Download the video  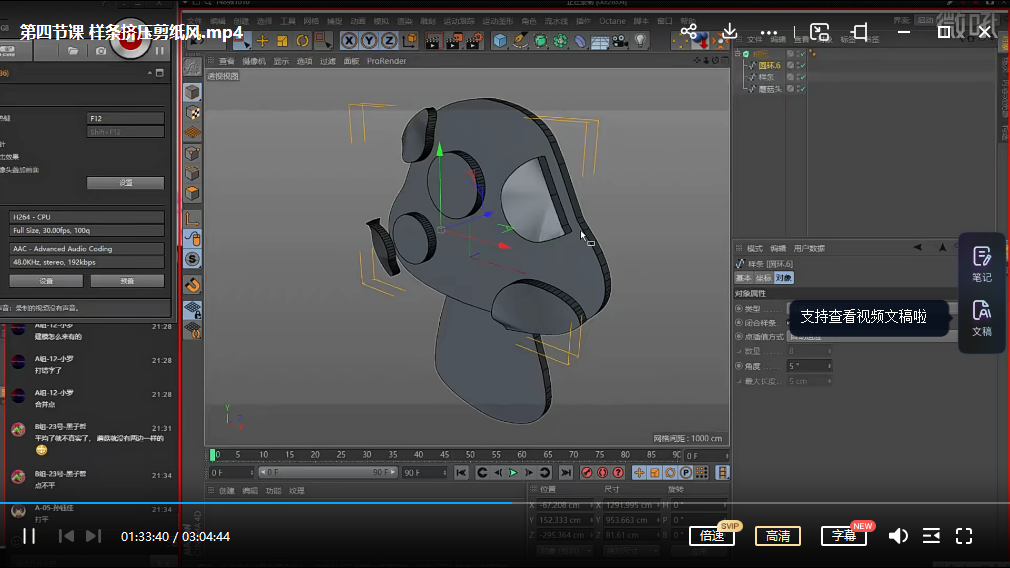pos(729,32)
